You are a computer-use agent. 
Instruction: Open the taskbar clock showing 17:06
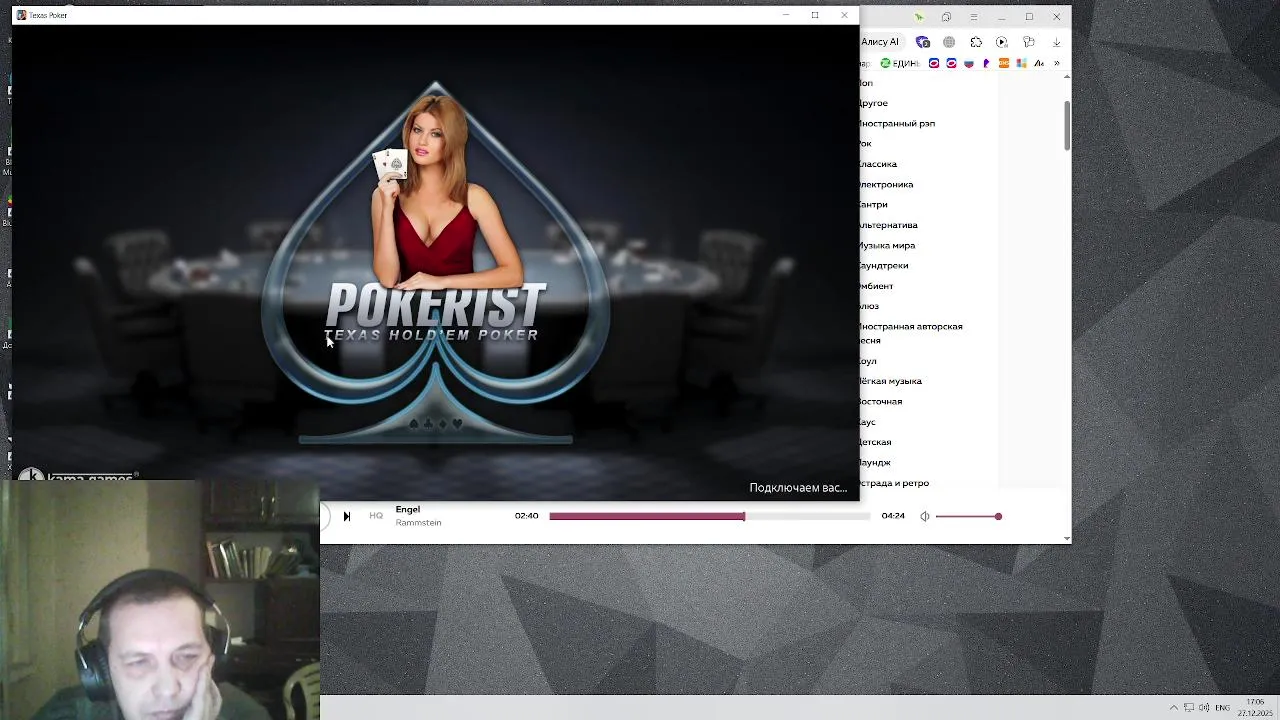tap(1256, 708)
